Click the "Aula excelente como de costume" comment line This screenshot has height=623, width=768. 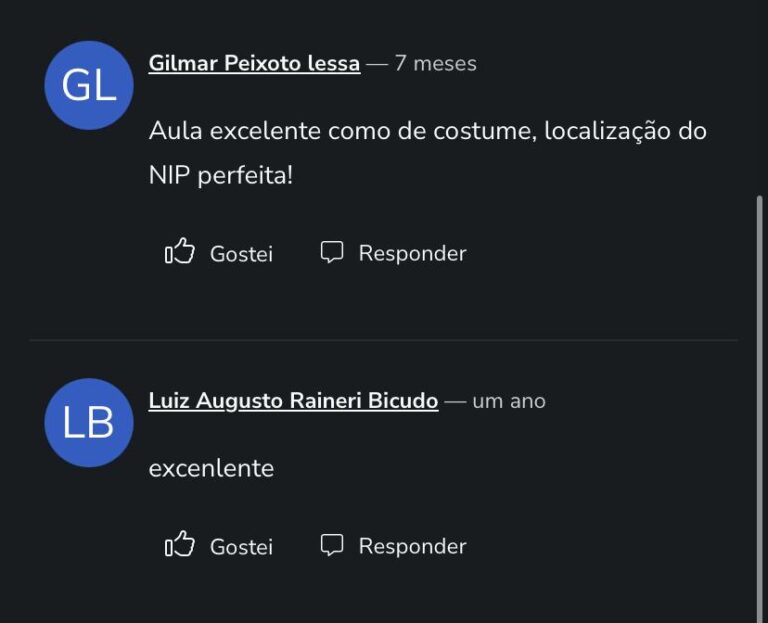tap(341, 131)
